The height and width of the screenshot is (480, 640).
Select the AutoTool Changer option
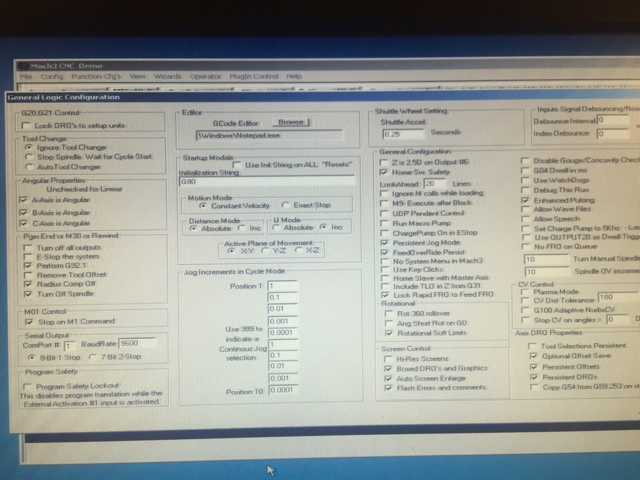coord(28,166)
